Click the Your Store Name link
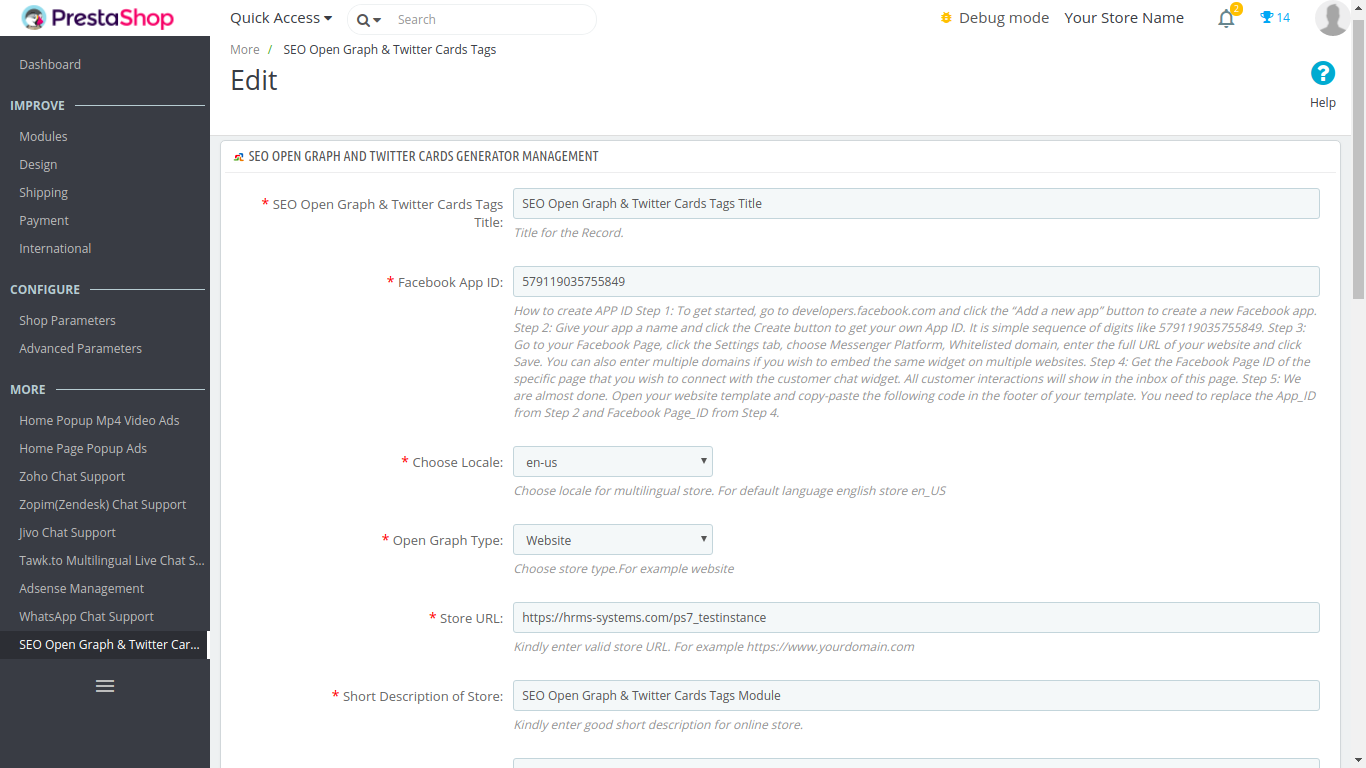The width and height of the screenshot is (1366, 768). point(1123,18)
